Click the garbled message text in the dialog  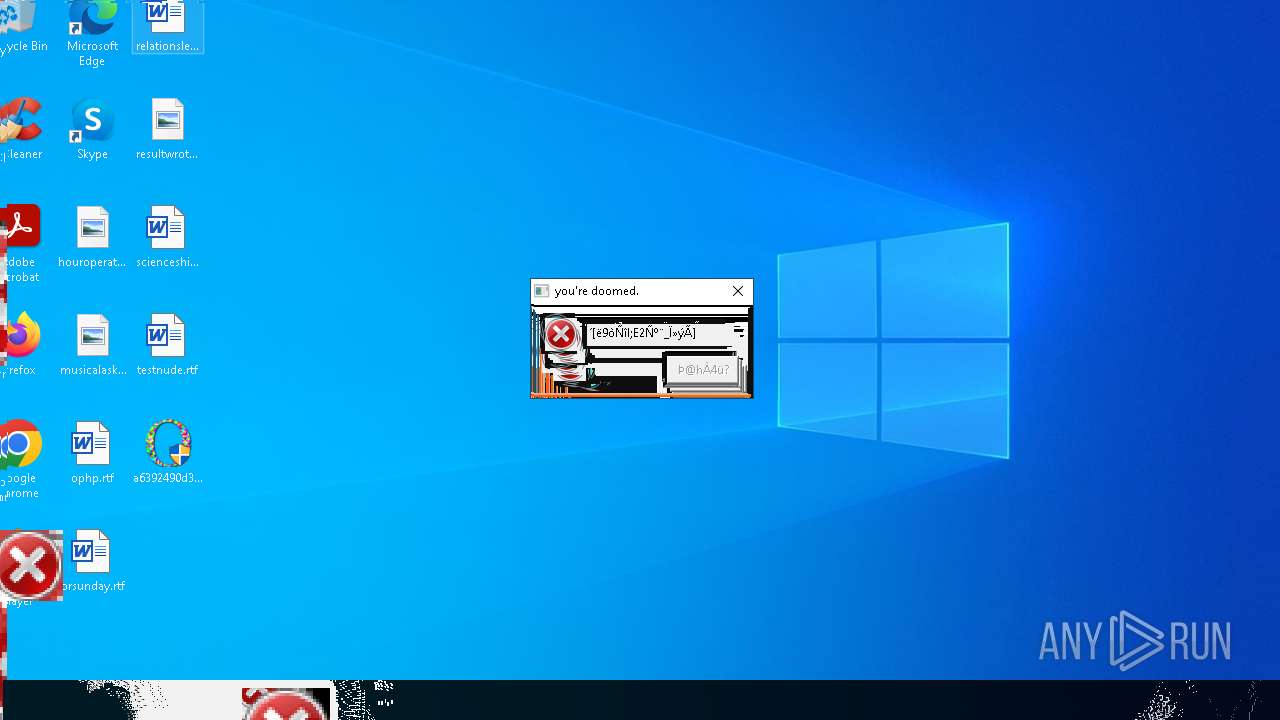click(643, 333)
